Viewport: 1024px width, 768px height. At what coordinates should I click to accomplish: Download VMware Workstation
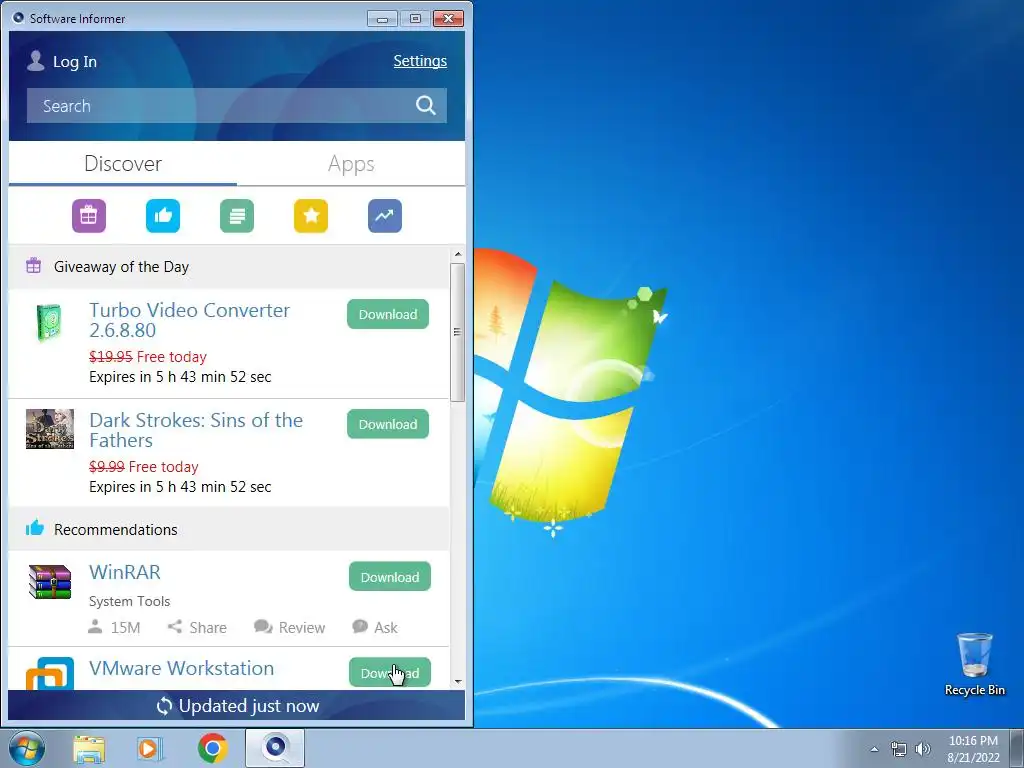click(390, 673)
